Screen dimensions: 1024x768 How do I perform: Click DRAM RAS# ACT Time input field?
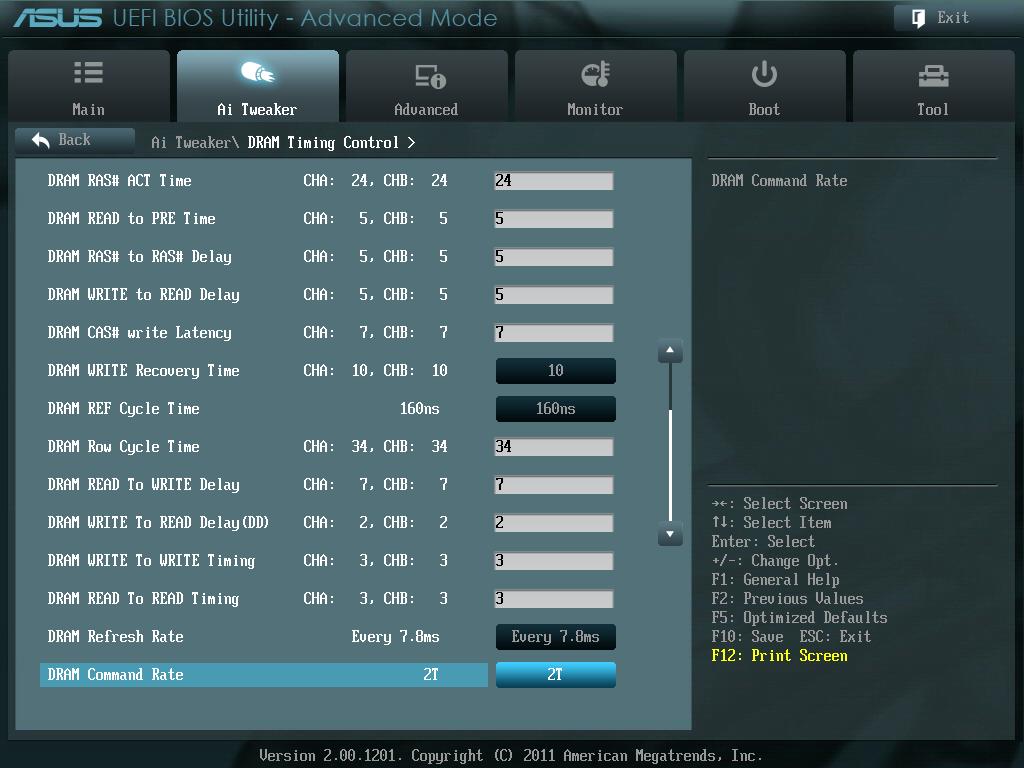[x=554, y=181]
